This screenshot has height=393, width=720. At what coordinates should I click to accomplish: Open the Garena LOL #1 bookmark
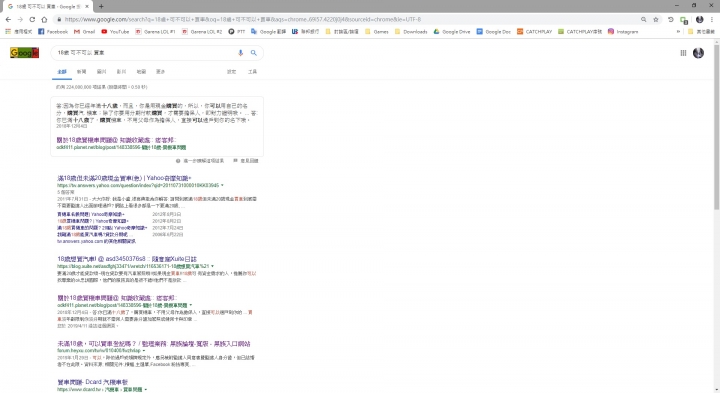[x=155, y=32]
